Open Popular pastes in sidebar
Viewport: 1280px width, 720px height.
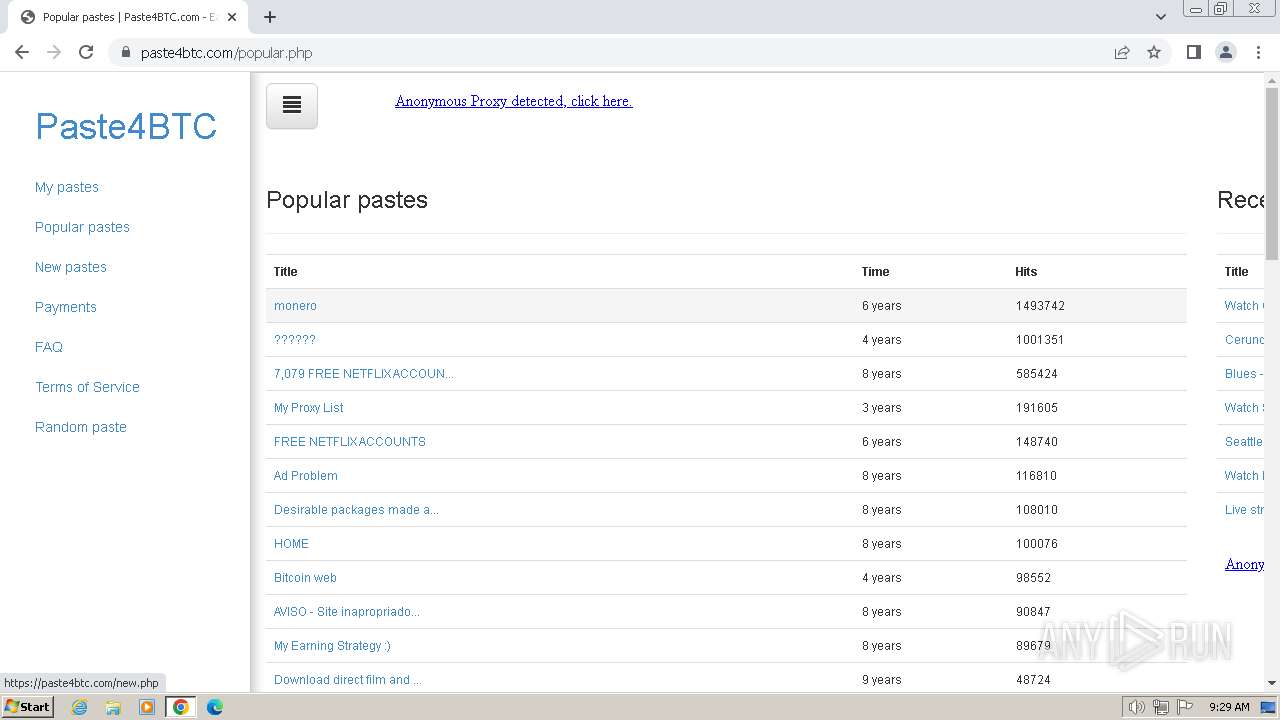click(x=82, y=227)
